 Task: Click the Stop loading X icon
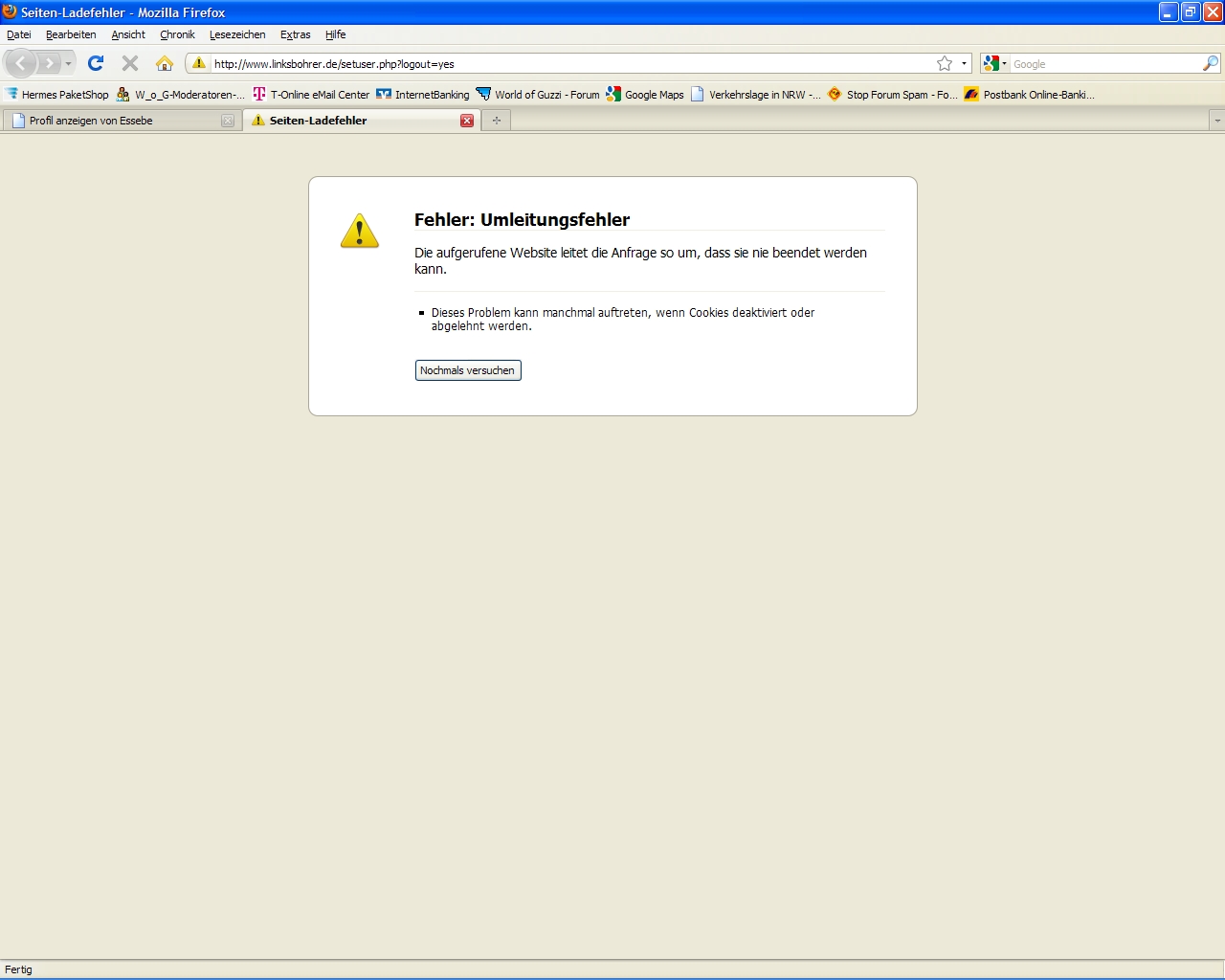(x=130, y=63)
